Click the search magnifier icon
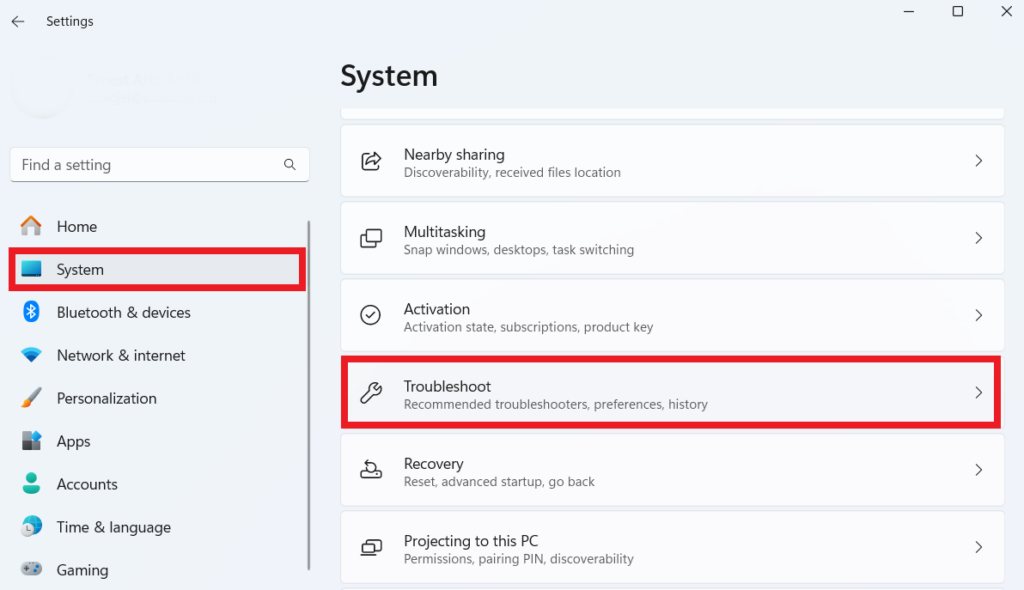Image resolution: width=1024 pixels, height=590 pixels. tap(289, 165)
